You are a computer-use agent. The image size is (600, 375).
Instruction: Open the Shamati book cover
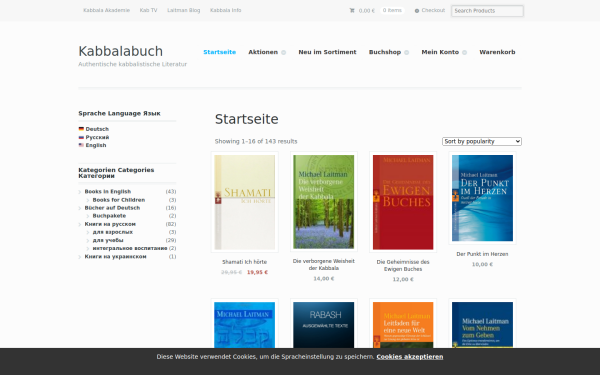[245, 202]
